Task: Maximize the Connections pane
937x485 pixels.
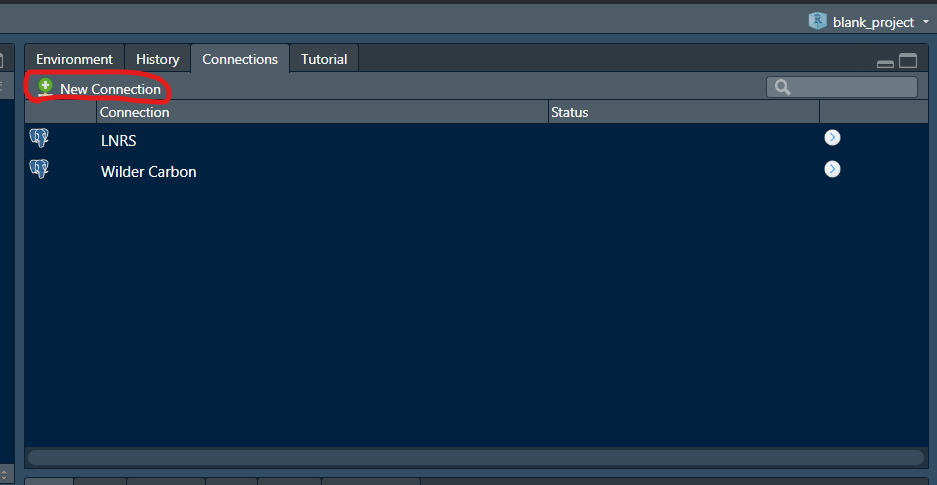Action: click(908, 61)
